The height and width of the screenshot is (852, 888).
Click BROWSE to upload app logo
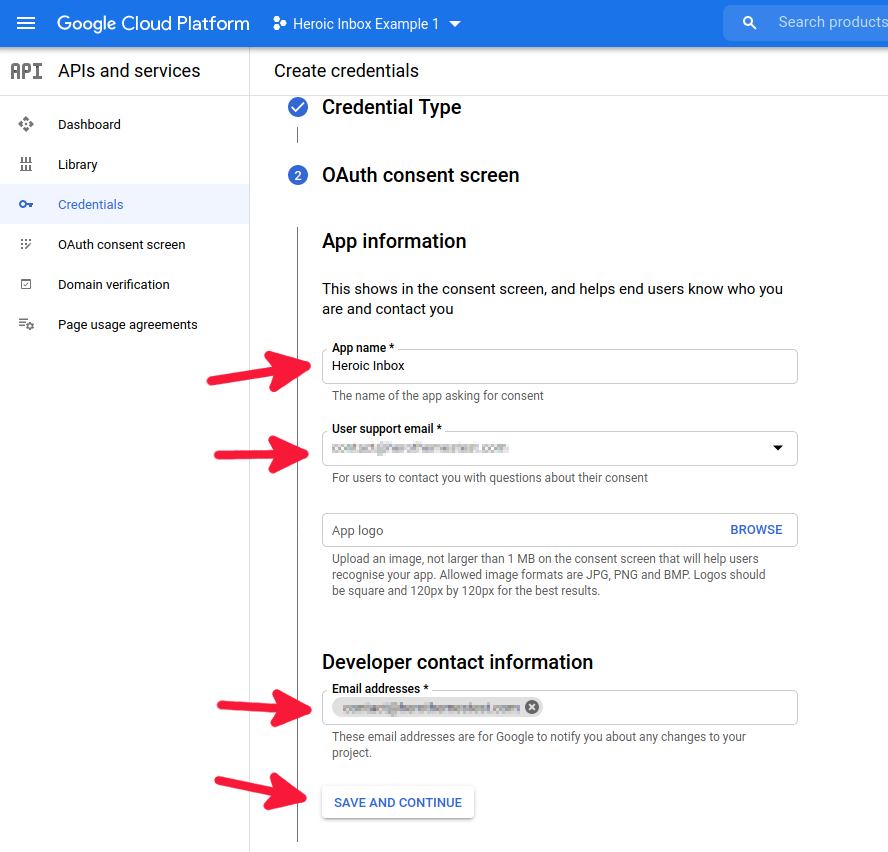[756, 530]
